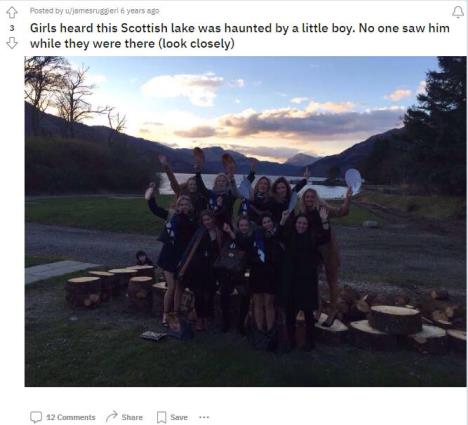Open the group photo image

245,221
